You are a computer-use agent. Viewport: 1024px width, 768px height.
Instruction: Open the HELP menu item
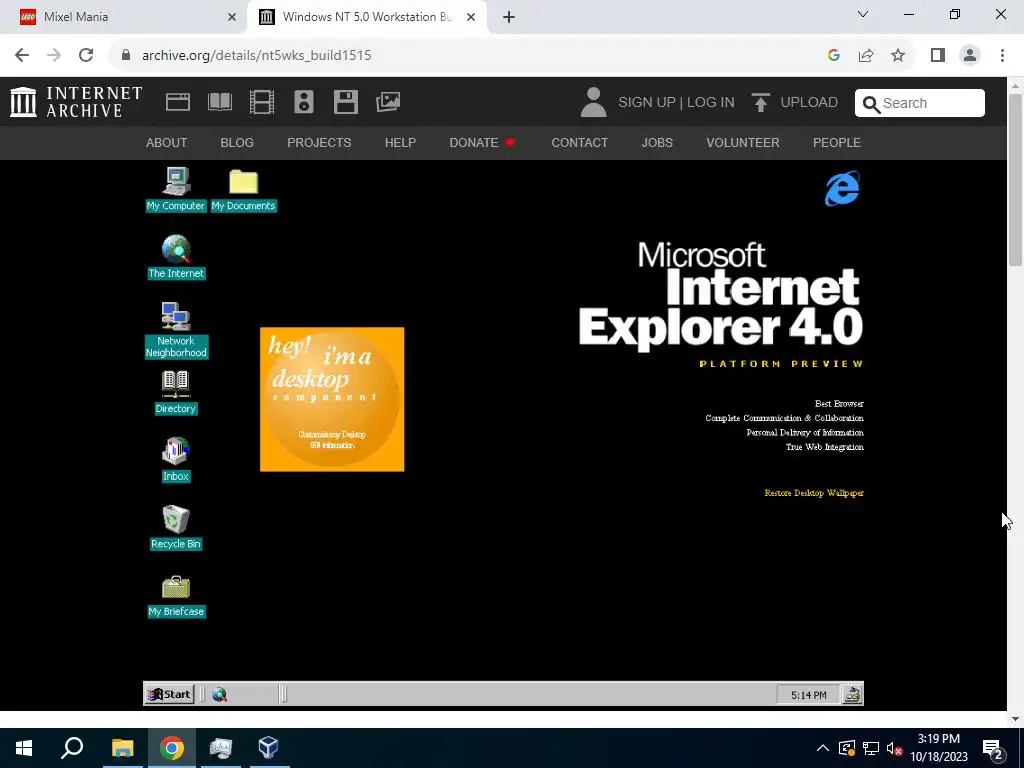(400, 142)
